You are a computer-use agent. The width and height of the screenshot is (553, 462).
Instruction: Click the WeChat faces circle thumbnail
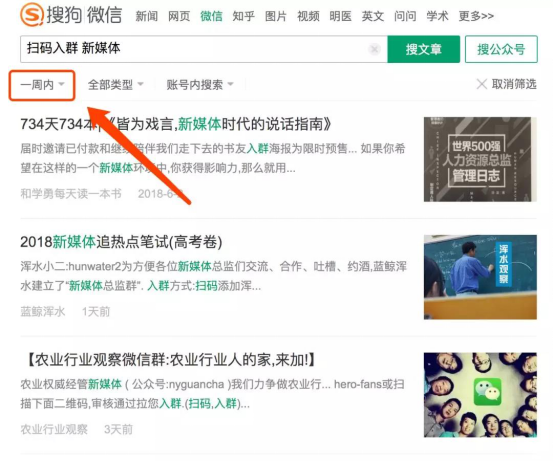tap(480, 395)
